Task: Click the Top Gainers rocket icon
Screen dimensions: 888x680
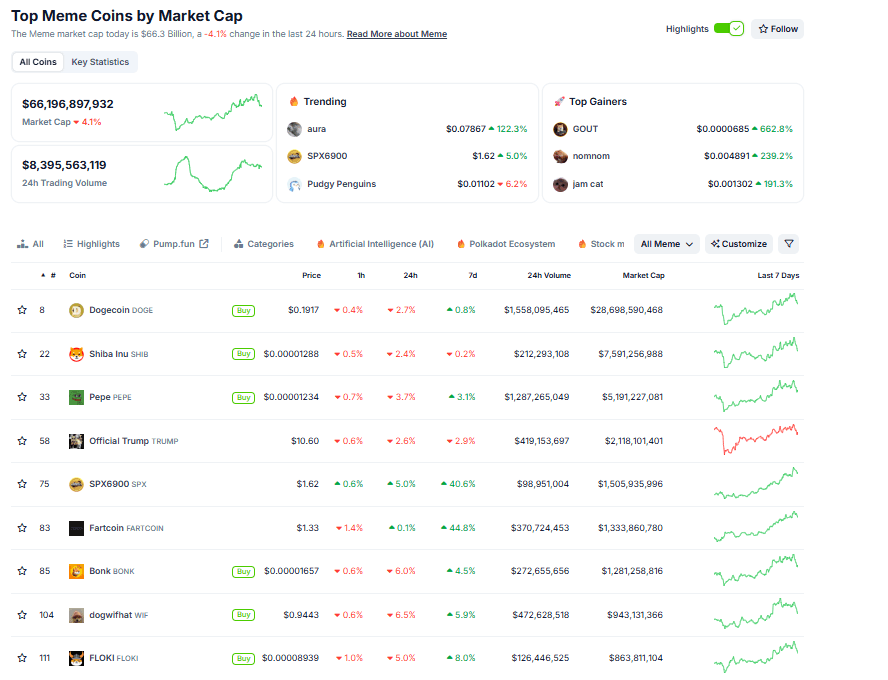Action: coord(560,101)
